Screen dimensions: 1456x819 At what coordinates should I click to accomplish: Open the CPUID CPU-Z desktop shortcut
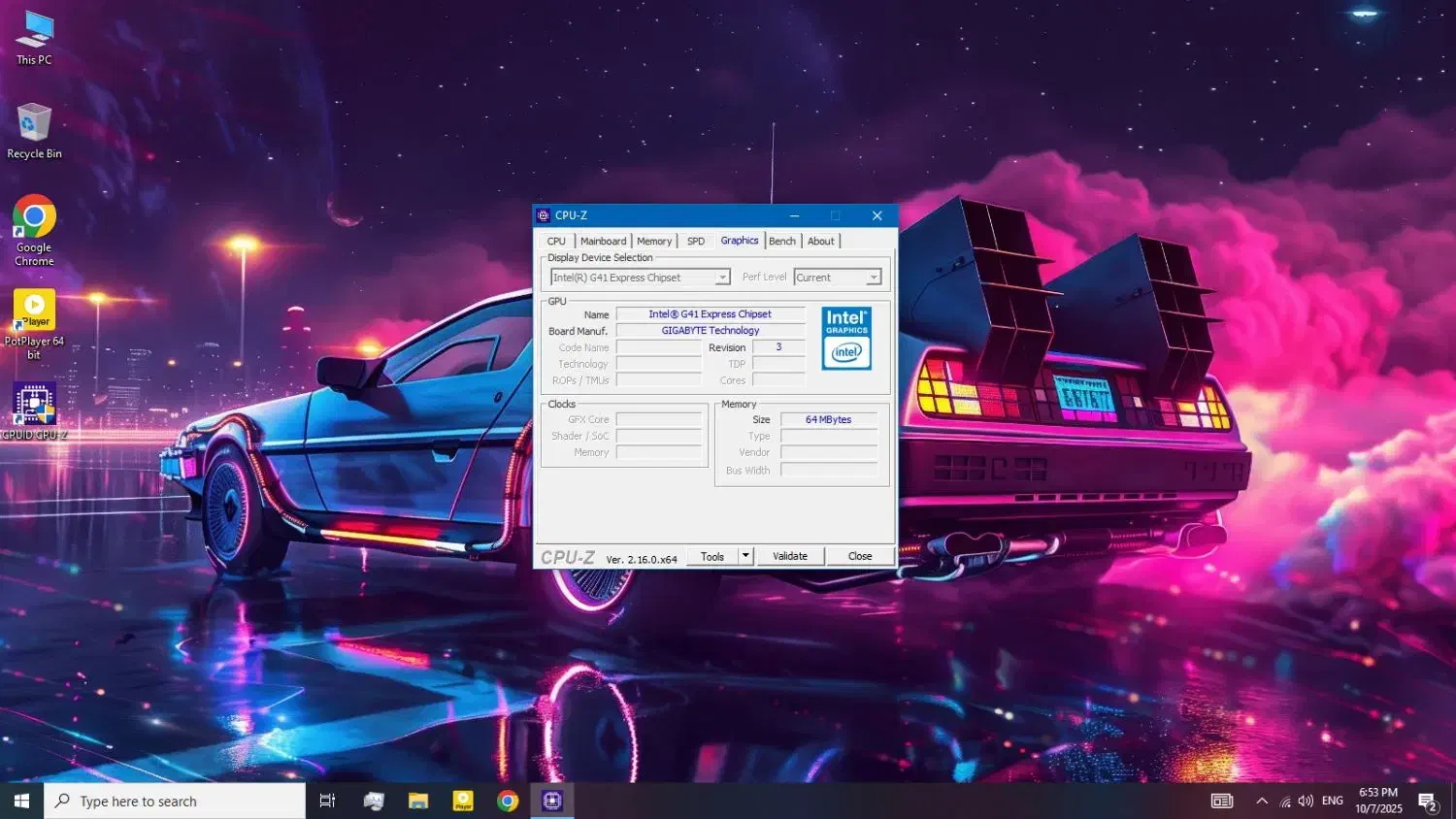pos(34,408)
